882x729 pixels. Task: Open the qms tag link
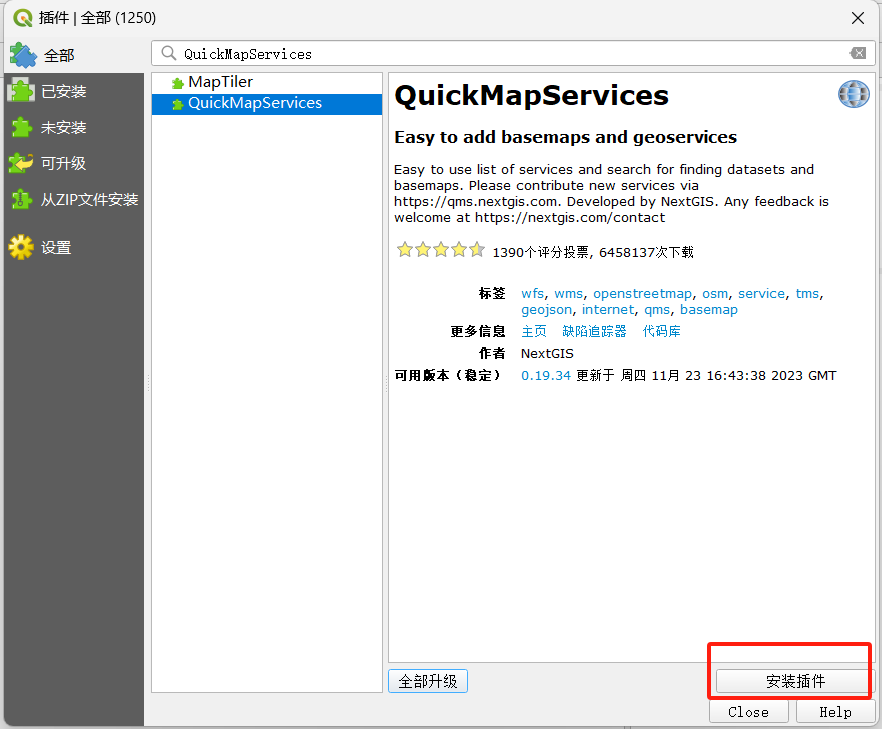tap(656, 310)
